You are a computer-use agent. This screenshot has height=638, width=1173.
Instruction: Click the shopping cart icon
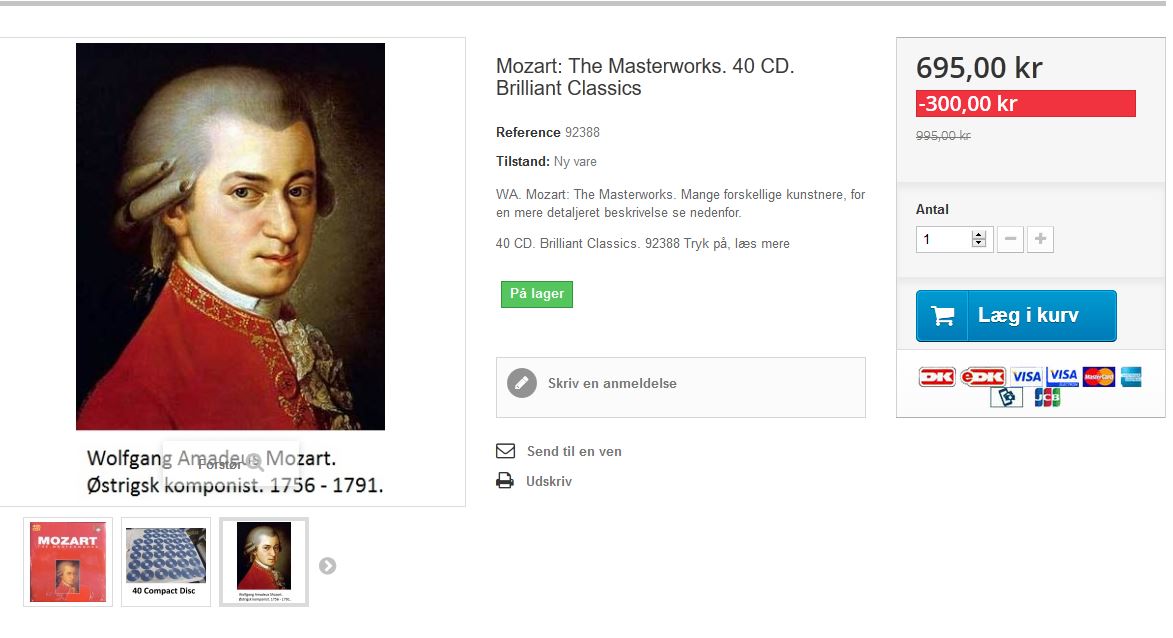pyautogui.click(x=943, y=316)
